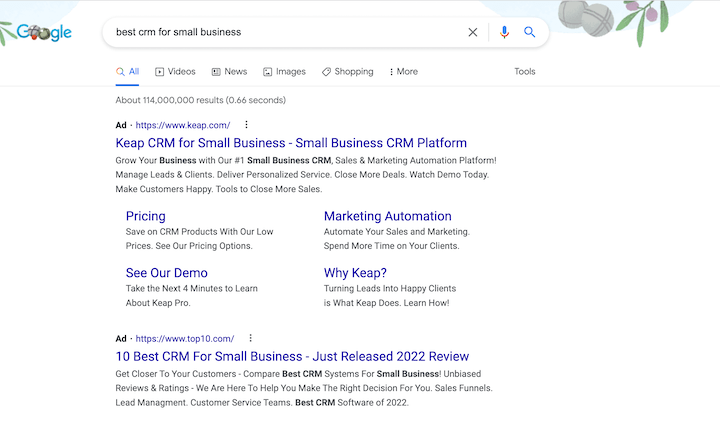Image resolution: width=720 pixels, height=425 pixels.
Task: Open the Marketing Automation sitelink
Action: point(388,216)
